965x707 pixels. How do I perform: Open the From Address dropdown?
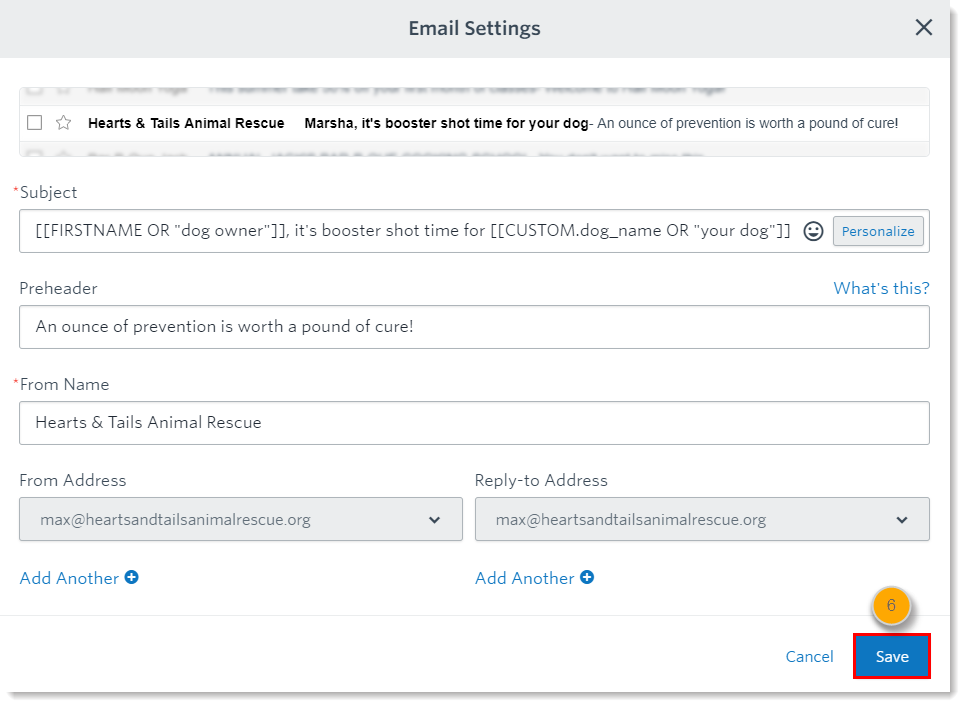click(x=435, y=519)
